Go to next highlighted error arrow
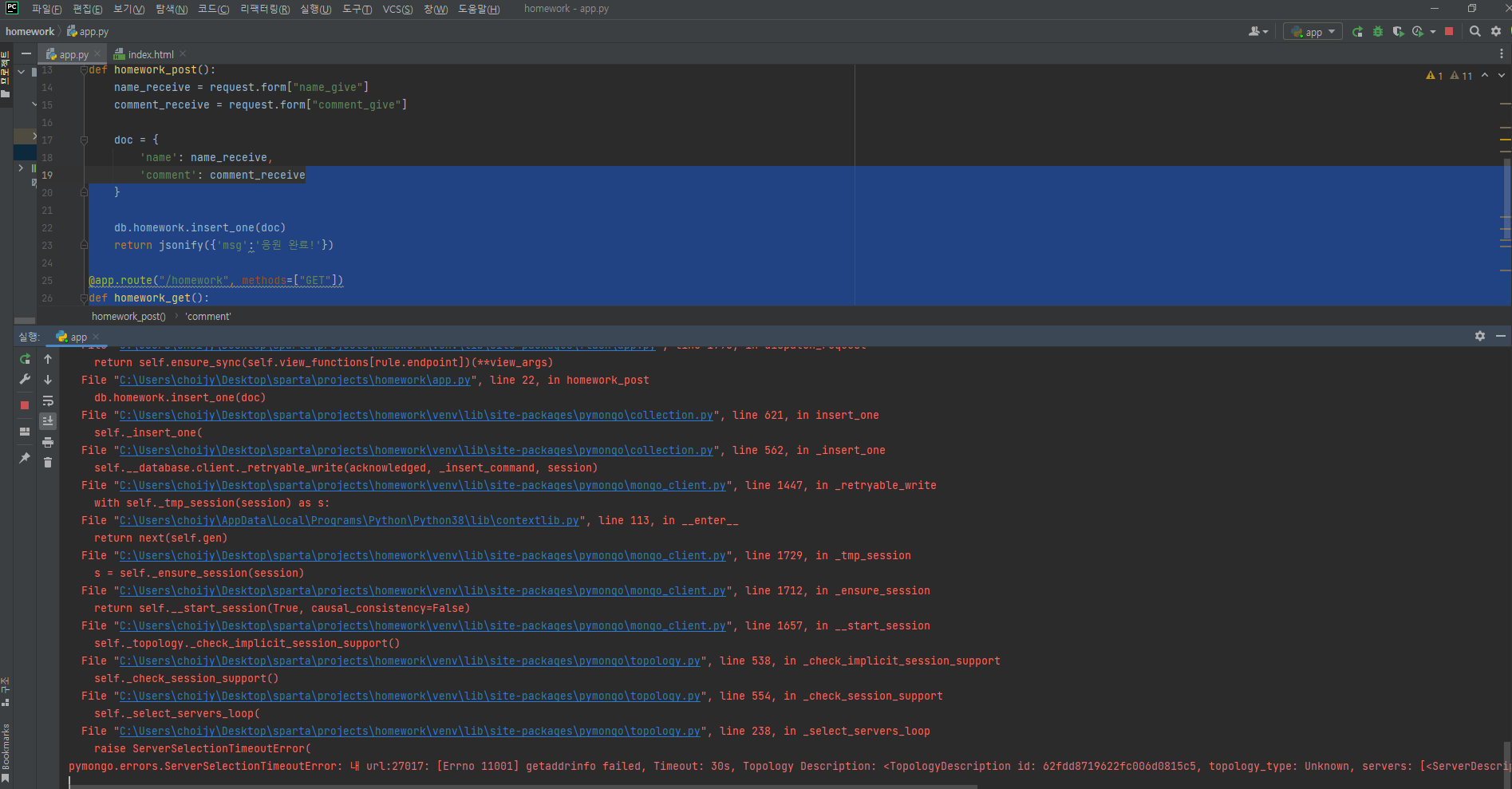Viewport: 1512px width, 789px height. pyautogui.click(x=1502, y=76)
